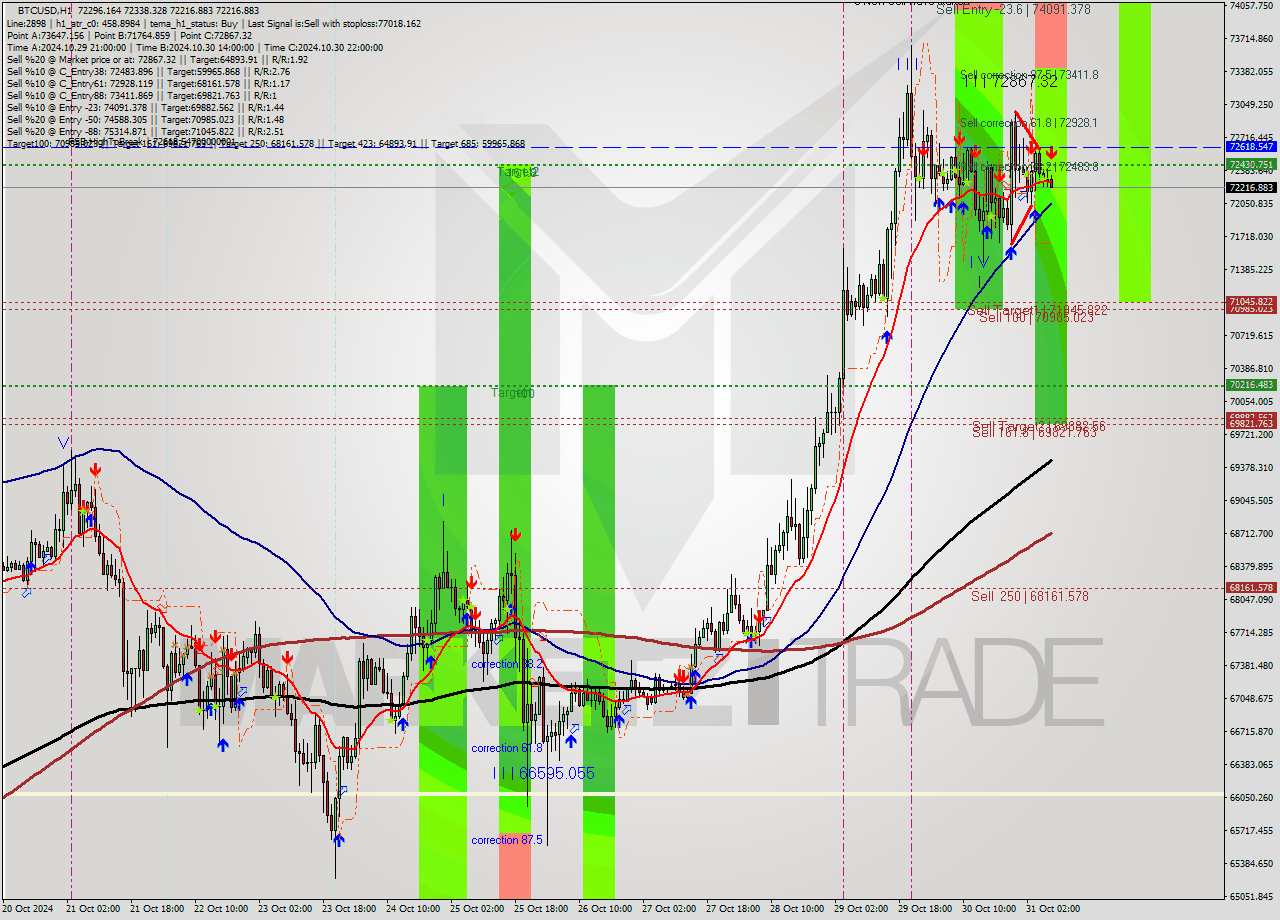Select the '26 Oct 10:00' time label

[605, 909]
